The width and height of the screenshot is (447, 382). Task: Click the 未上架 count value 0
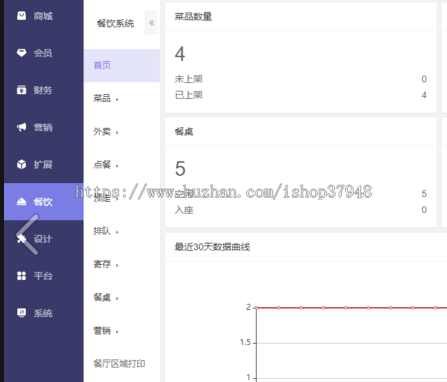(424, 79)
